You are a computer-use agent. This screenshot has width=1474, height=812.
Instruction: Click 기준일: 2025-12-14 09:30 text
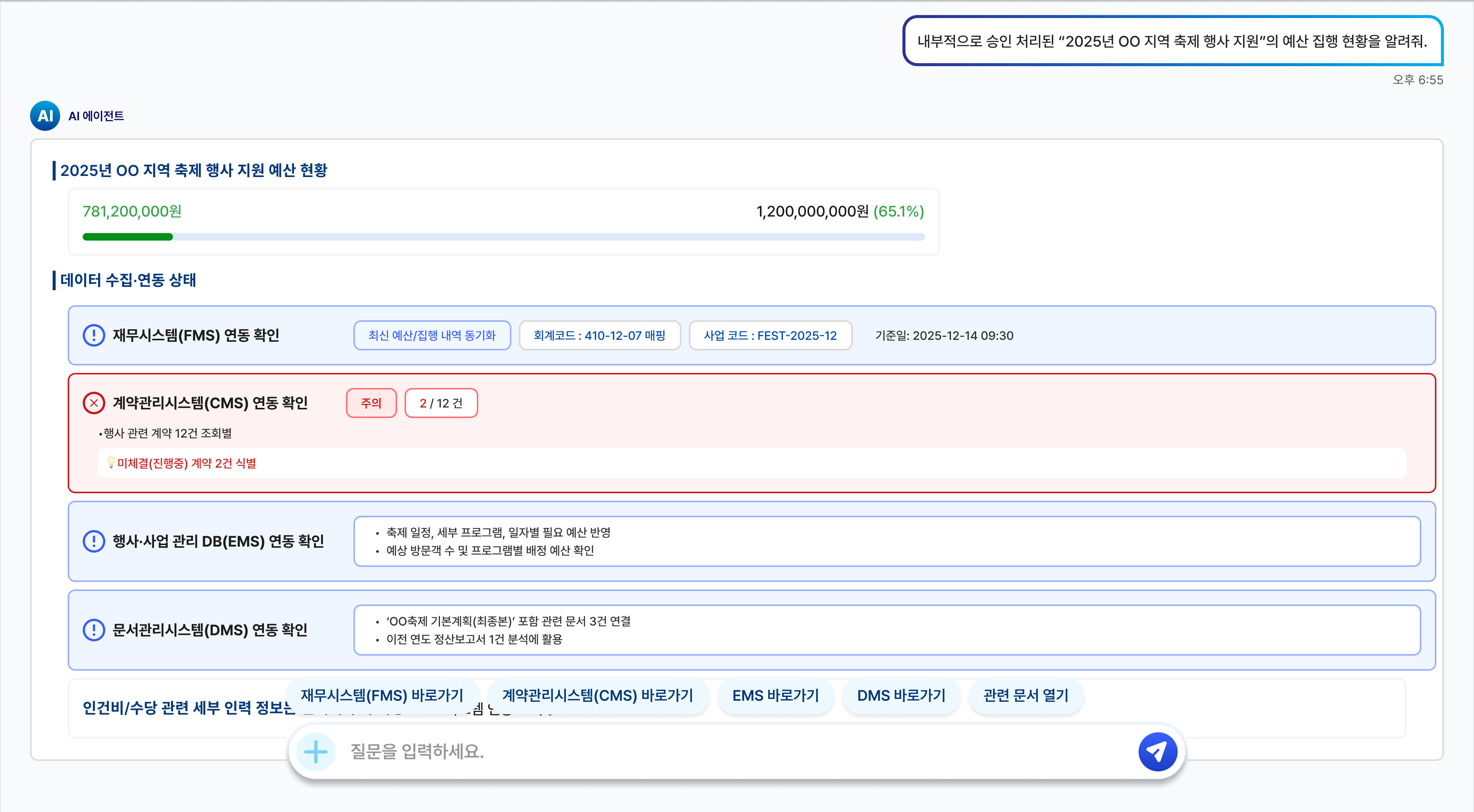[944, 335]
